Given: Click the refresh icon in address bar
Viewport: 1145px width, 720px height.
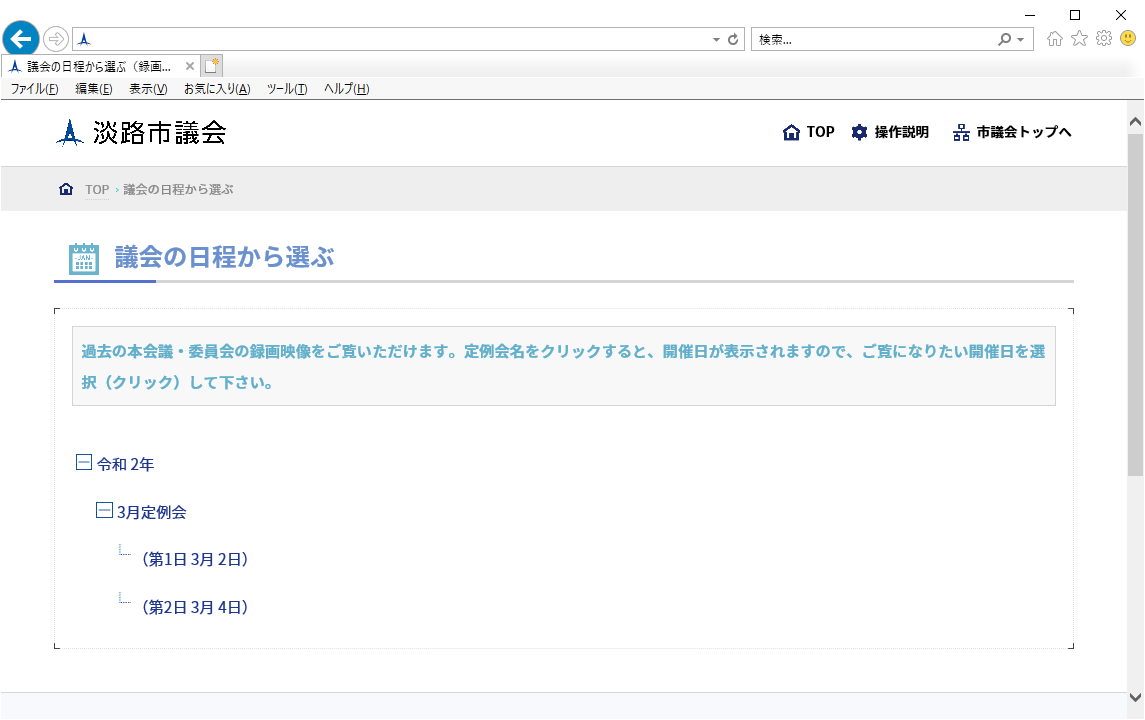Looking at the screenshot, I should 733,39.
